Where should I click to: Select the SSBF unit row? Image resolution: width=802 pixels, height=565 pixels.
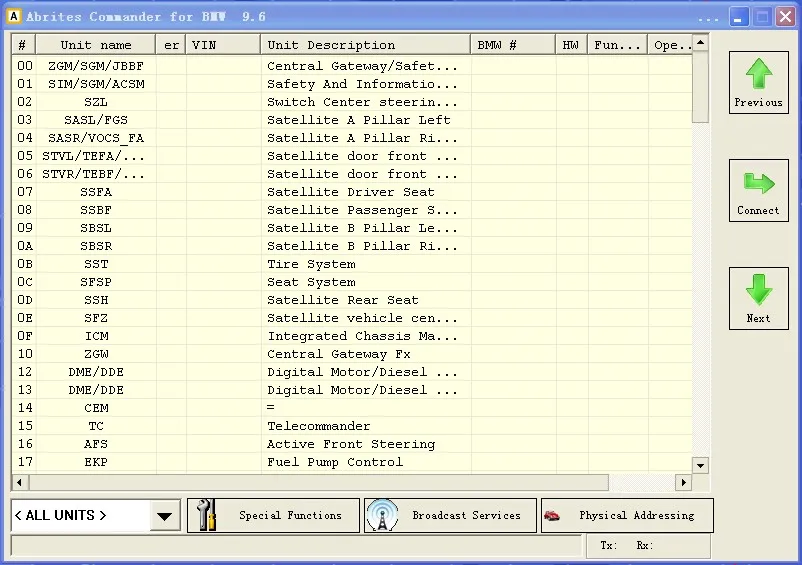(x=352, y=210)
